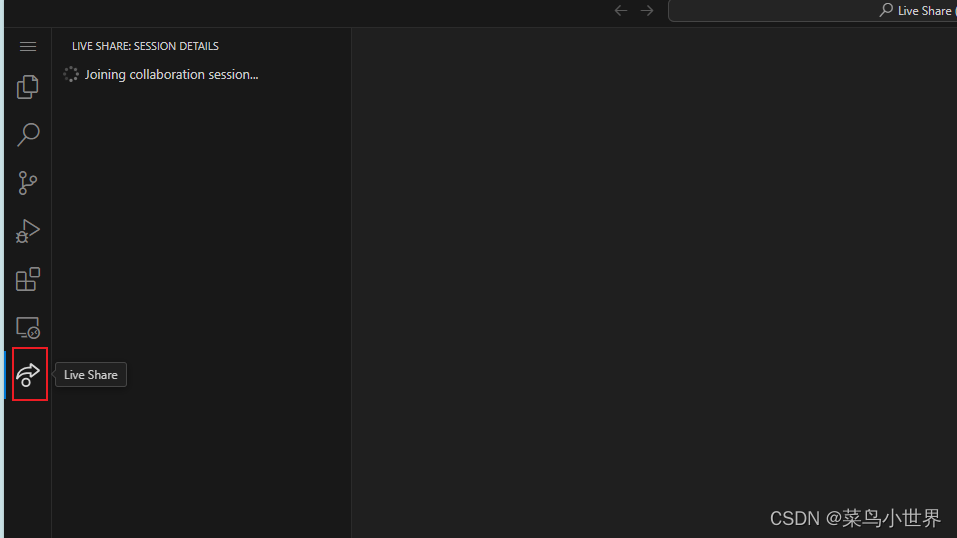
Task: Click the 'LIVE SHARE: SESSION DETAILS' panel title
Action: [145, 46]
